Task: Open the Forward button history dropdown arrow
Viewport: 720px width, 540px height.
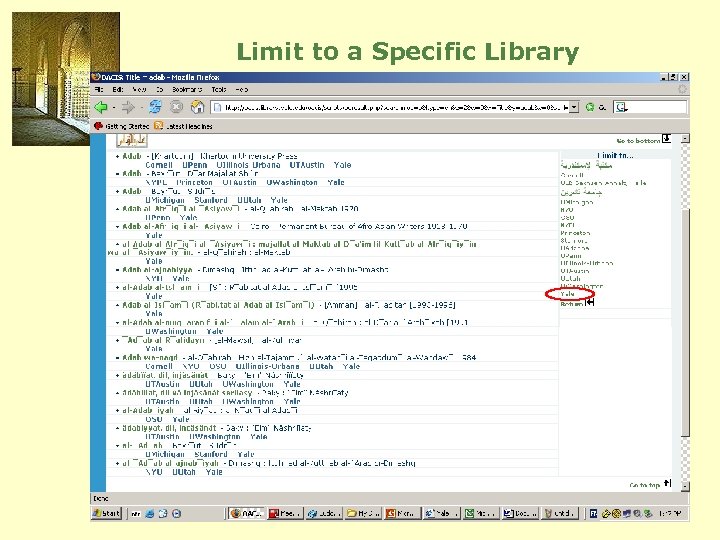Action: pyautogui.click(x=141, y=108)
